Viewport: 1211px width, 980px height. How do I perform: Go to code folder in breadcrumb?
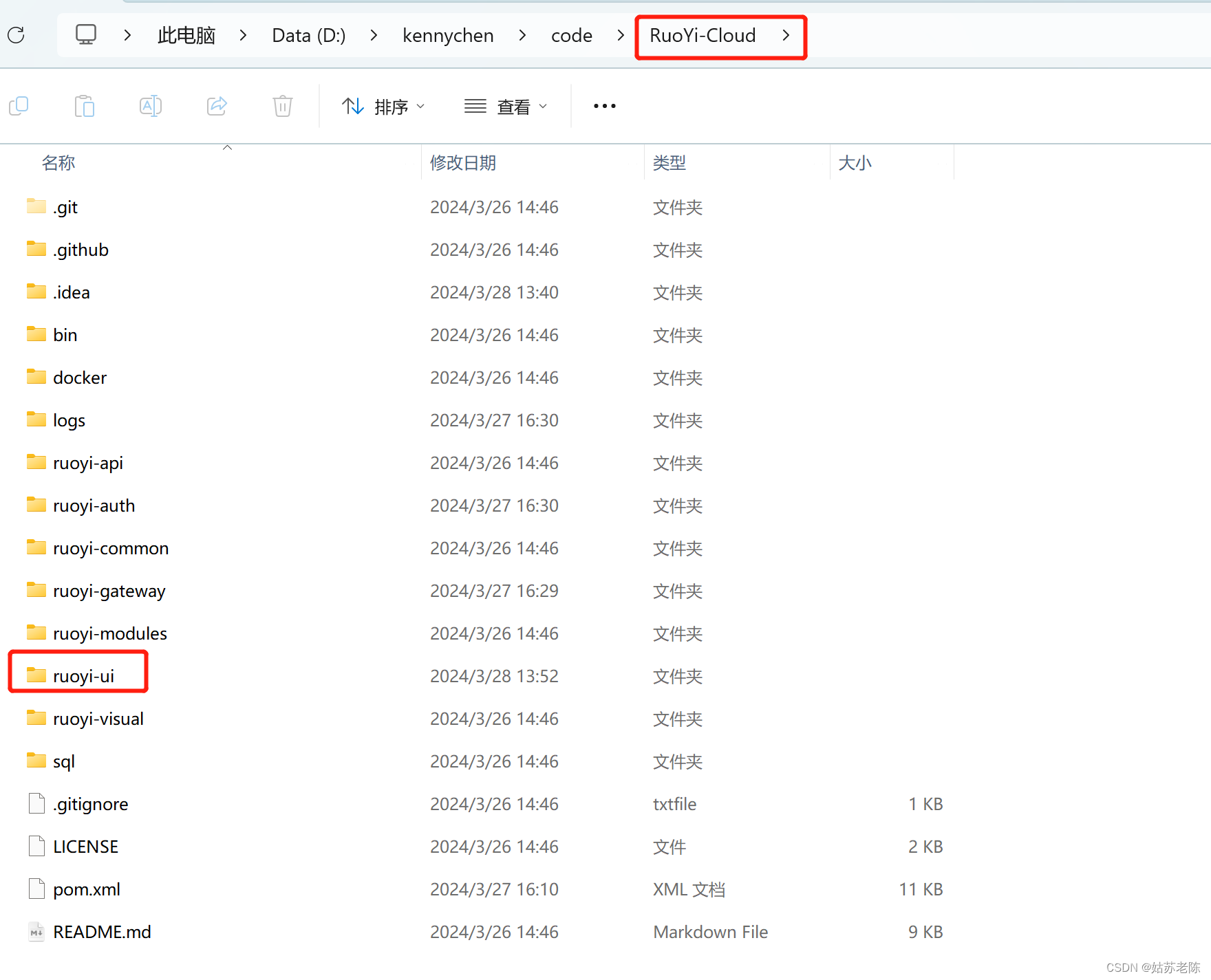point(572,35)
